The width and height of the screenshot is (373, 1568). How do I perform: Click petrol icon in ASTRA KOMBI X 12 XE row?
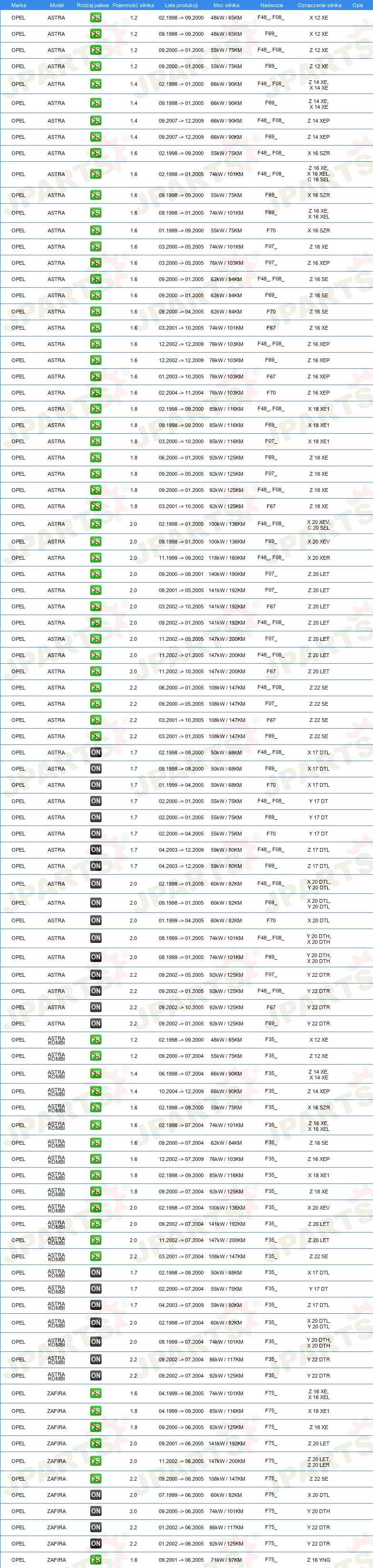point(95,1040)
